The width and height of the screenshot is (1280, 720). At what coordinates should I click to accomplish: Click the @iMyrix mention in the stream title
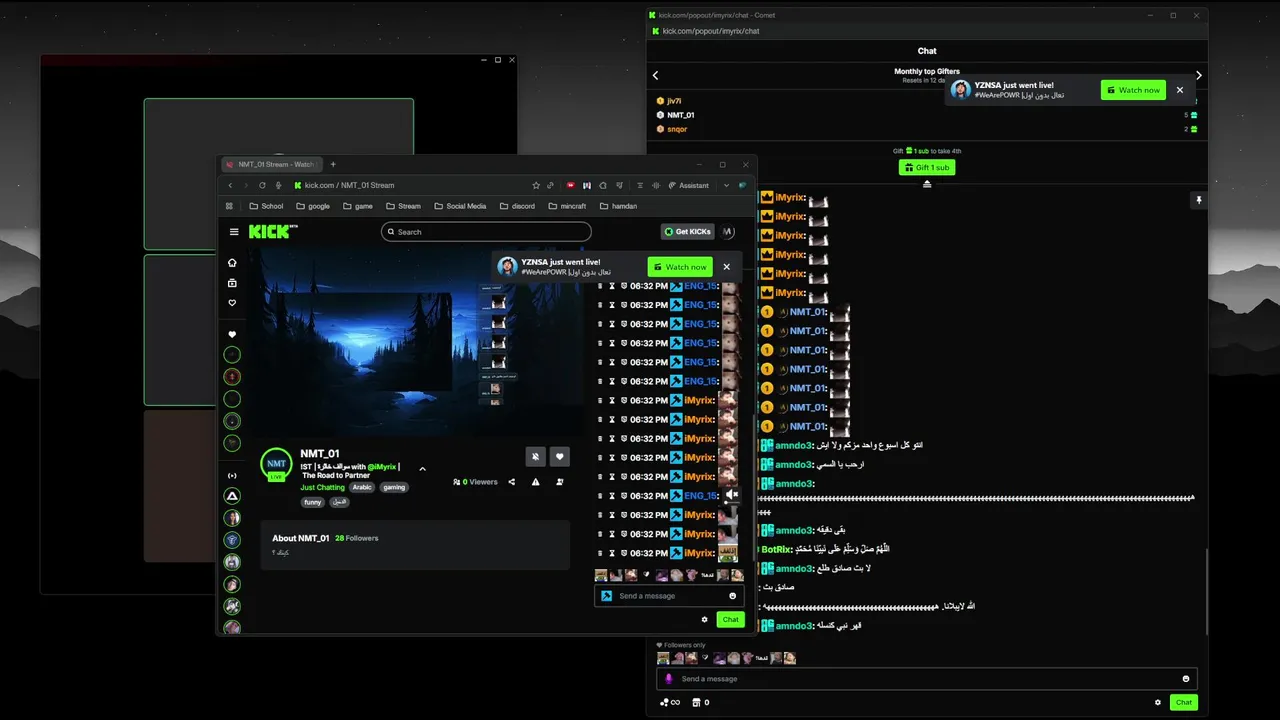coord(381,466)
